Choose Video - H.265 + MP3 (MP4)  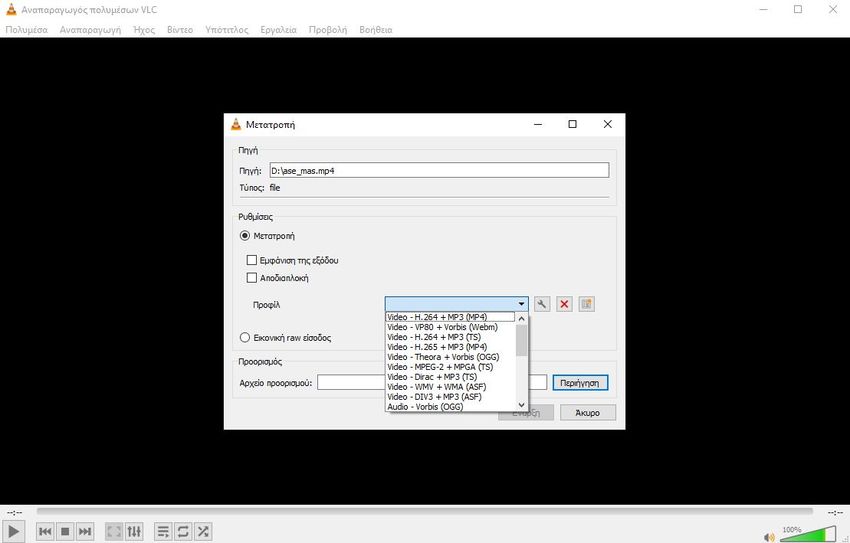click(x=450, y=347)
